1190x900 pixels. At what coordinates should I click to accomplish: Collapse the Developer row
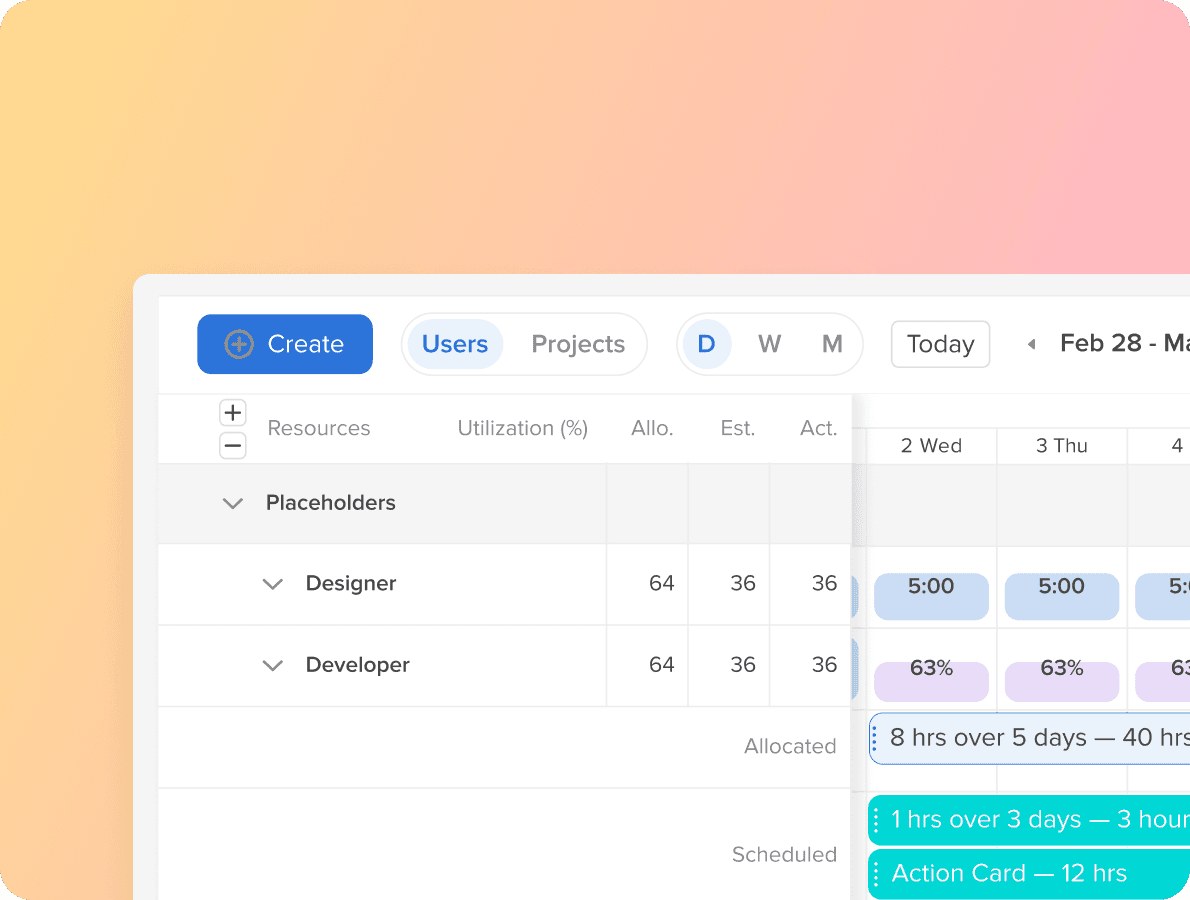(272, 665)
